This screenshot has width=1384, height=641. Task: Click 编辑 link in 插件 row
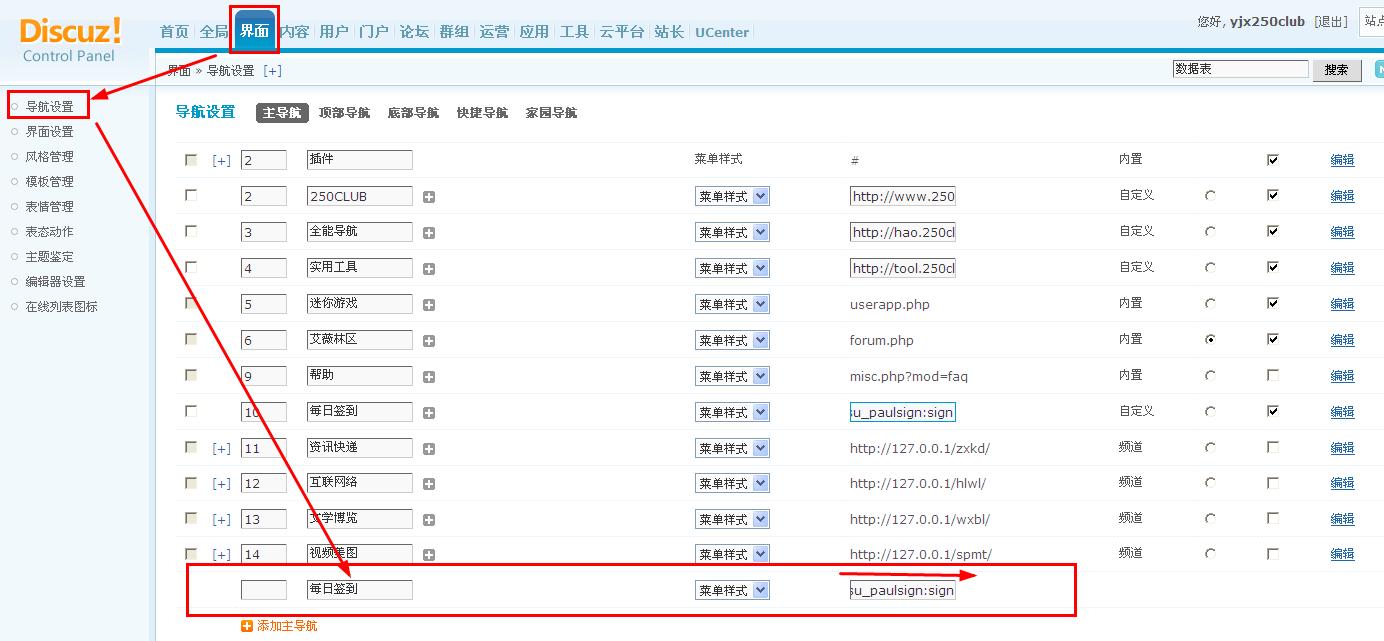[1342, 160]
